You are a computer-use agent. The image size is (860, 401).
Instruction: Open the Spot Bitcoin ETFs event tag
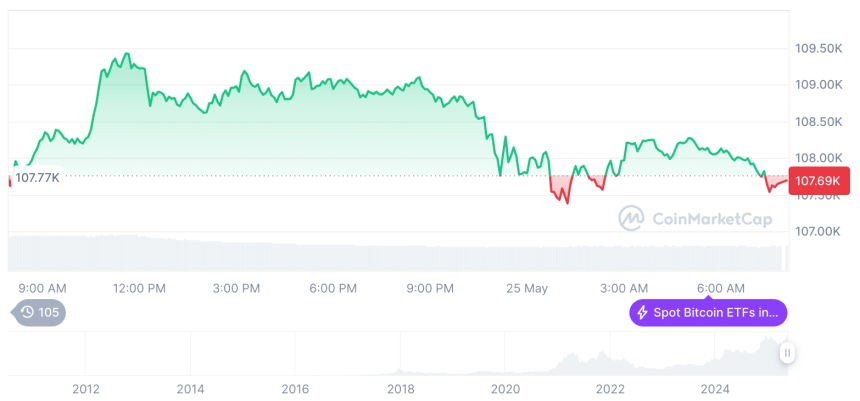coord(708,313)
